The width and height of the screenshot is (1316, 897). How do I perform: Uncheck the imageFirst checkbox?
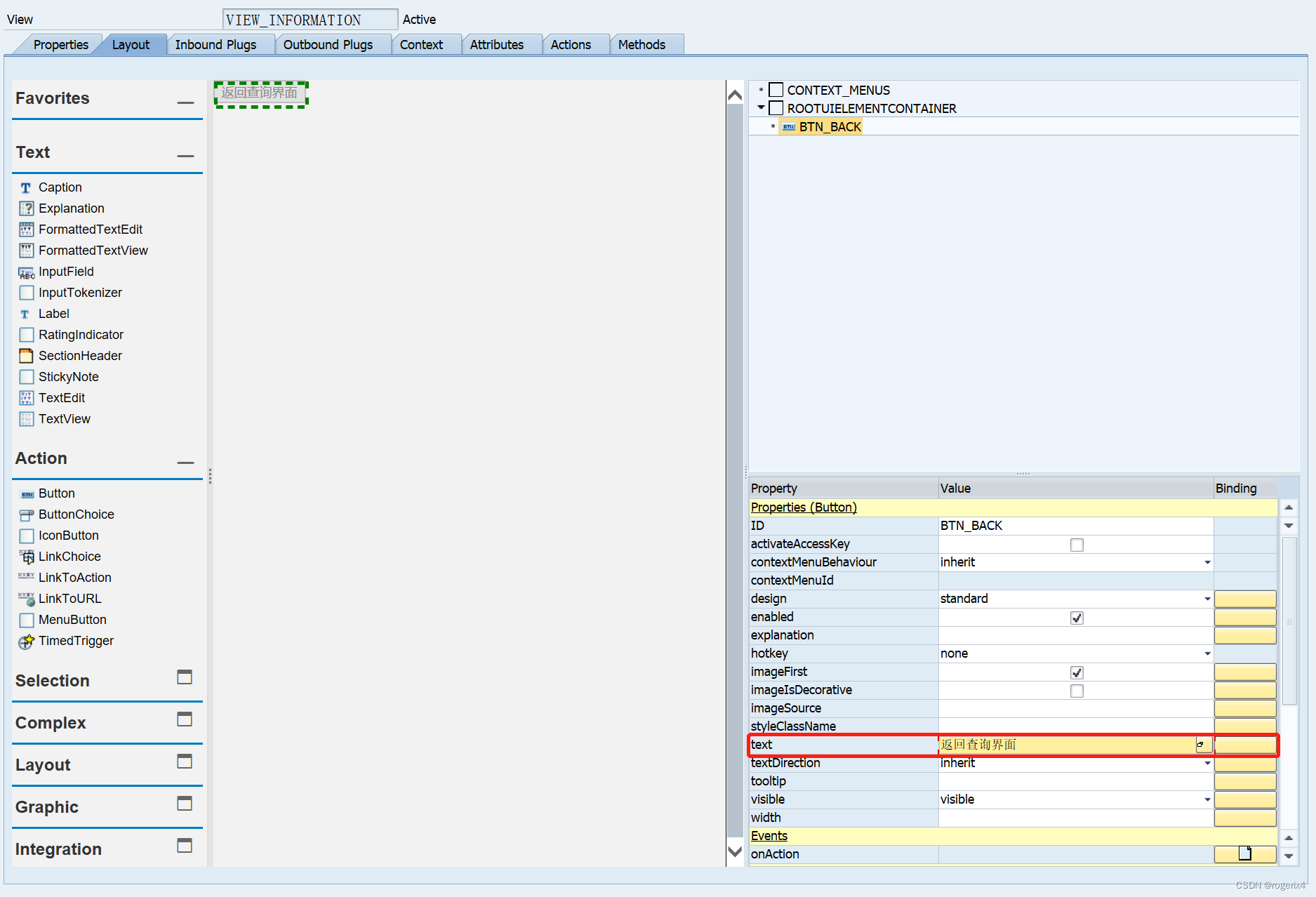pos(1077,672)
